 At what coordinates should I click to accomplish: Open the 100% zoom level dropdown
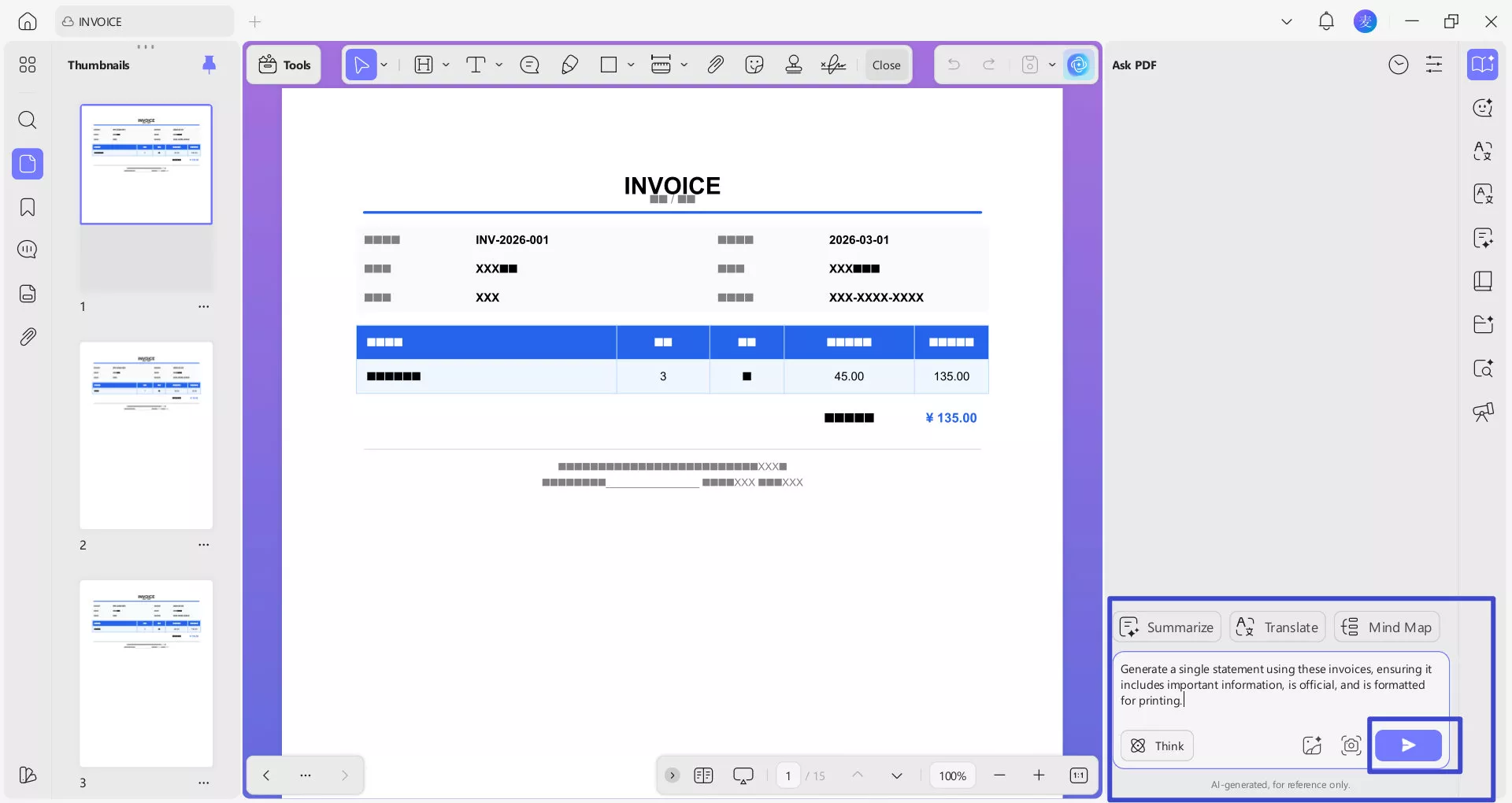click(953, 775)
